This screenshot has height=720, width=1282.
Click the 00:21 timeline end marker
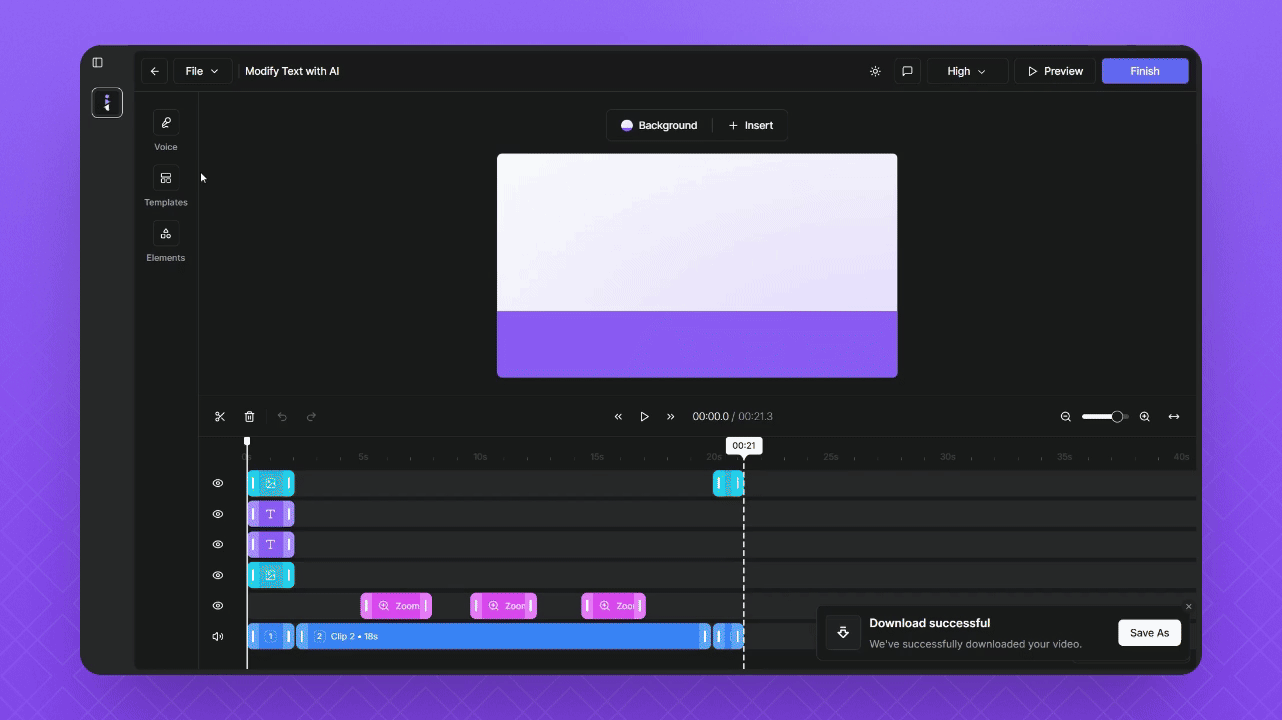coord(744,446)
